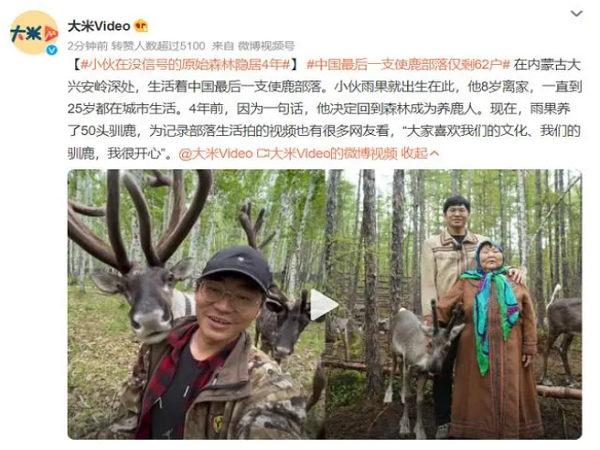Open hashtag 中国最后一支使鹿部落仅剩62户
The height and width of the screenshot is (450, 600).
[x=408, y=64]
